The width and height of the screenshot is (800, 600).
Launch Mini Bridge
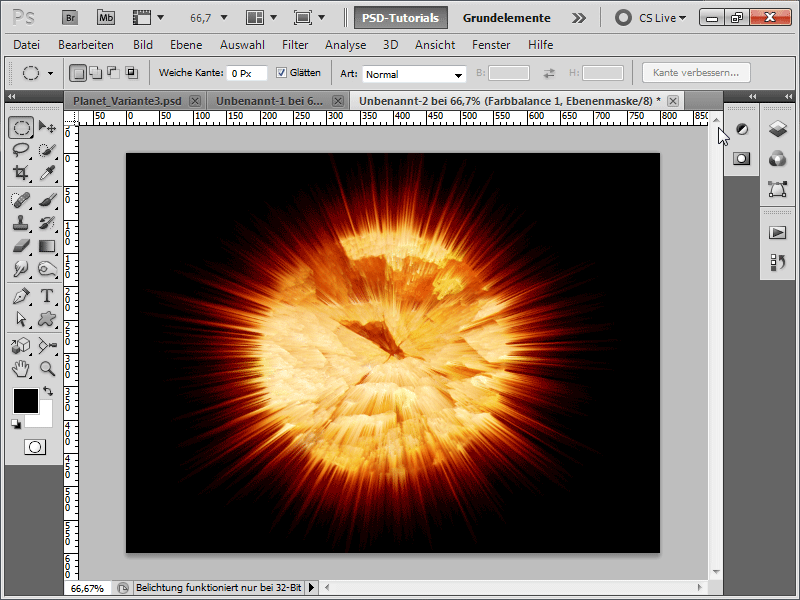(x=106, y=18)
